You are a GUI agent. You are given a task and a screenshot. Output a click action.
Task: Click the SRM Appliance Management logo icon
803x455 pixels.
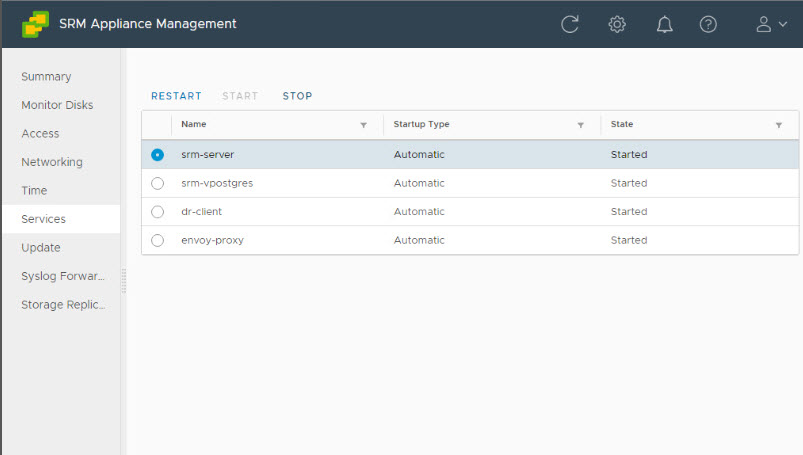(x=36, y=24)
